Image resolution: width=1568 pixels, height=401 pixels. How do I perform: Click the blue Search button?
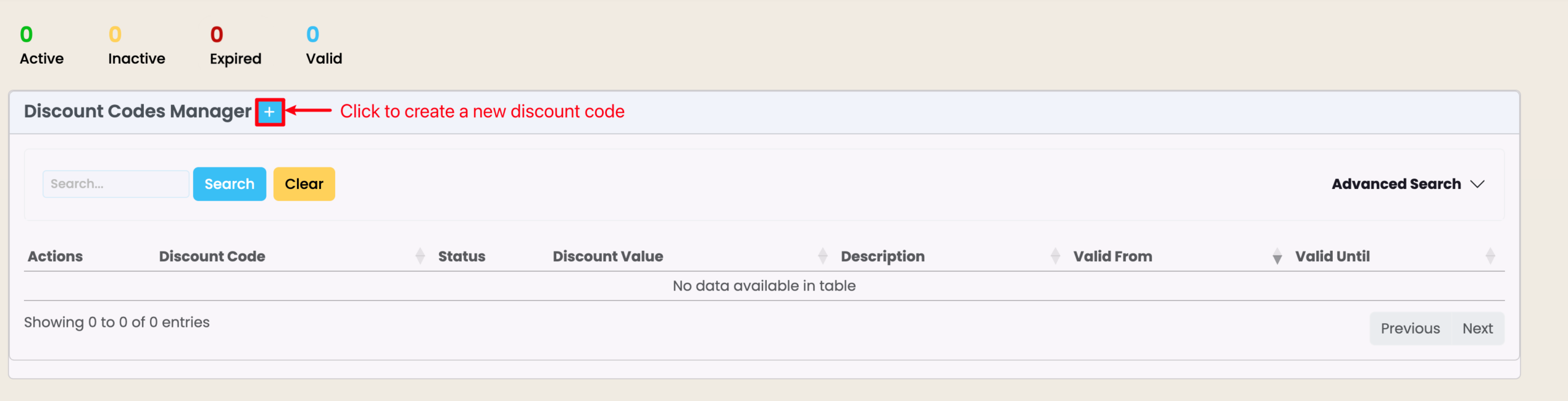[229, 184]
